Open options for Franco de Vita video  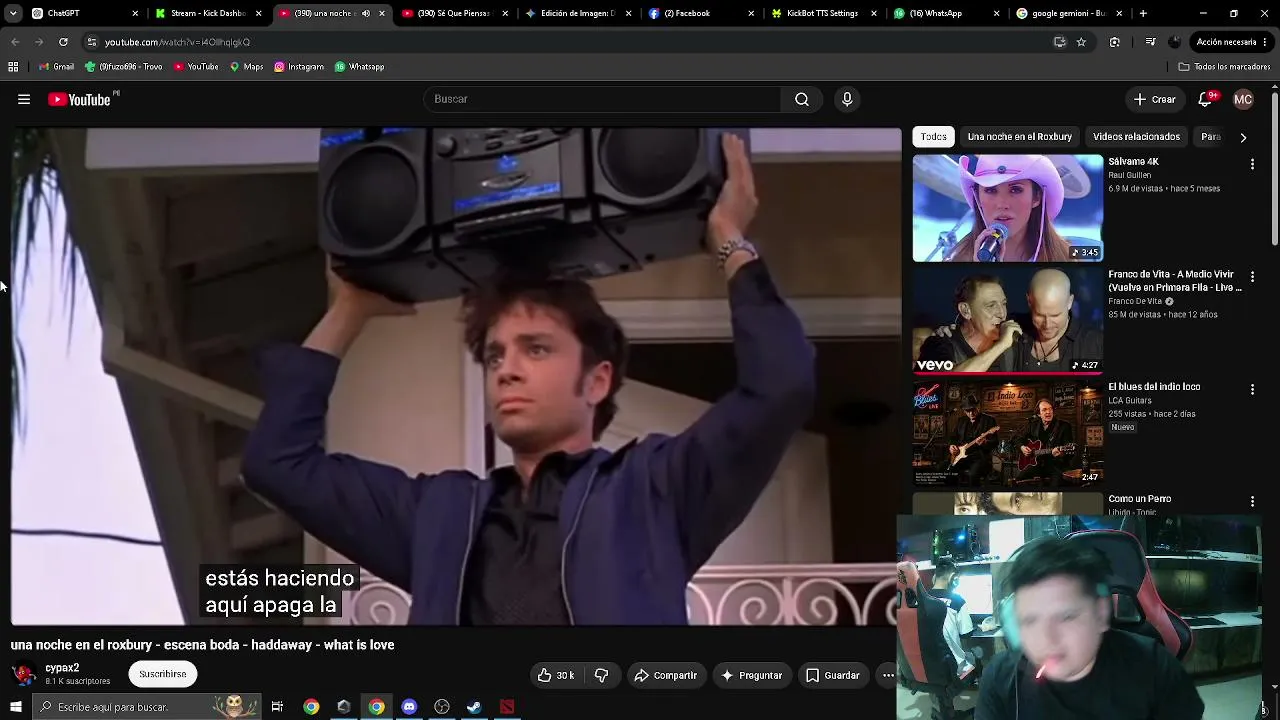(1252, 277)
